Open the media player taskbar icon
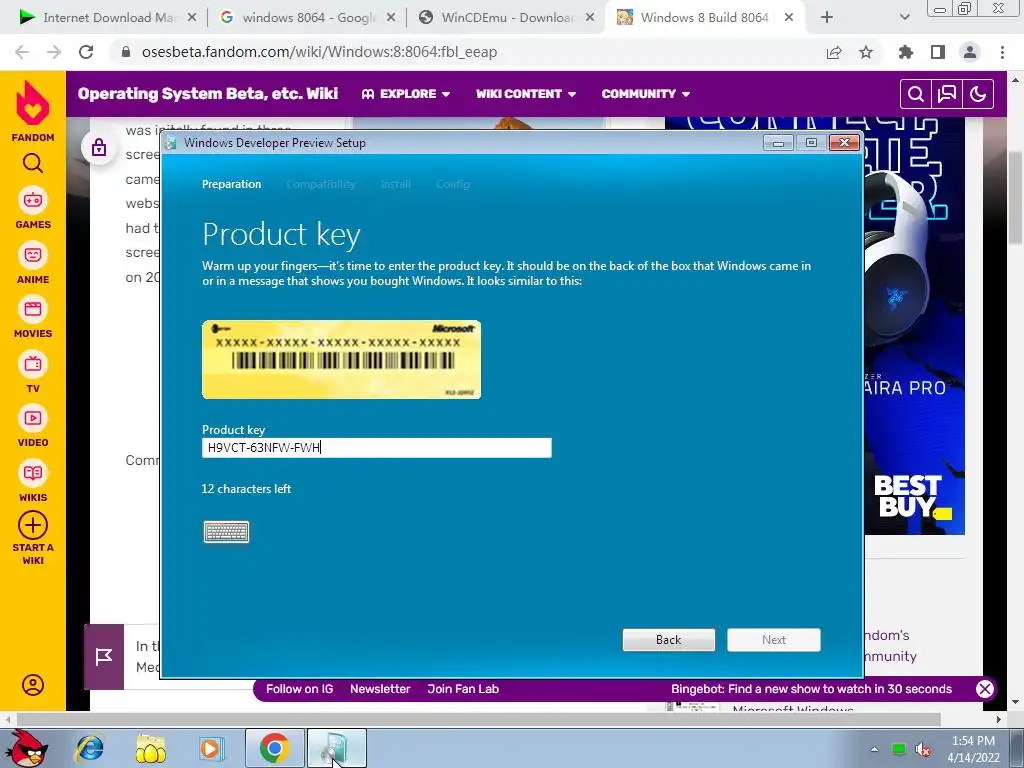The height and width of the screenshot is (768, 1024). click(211, 748)
